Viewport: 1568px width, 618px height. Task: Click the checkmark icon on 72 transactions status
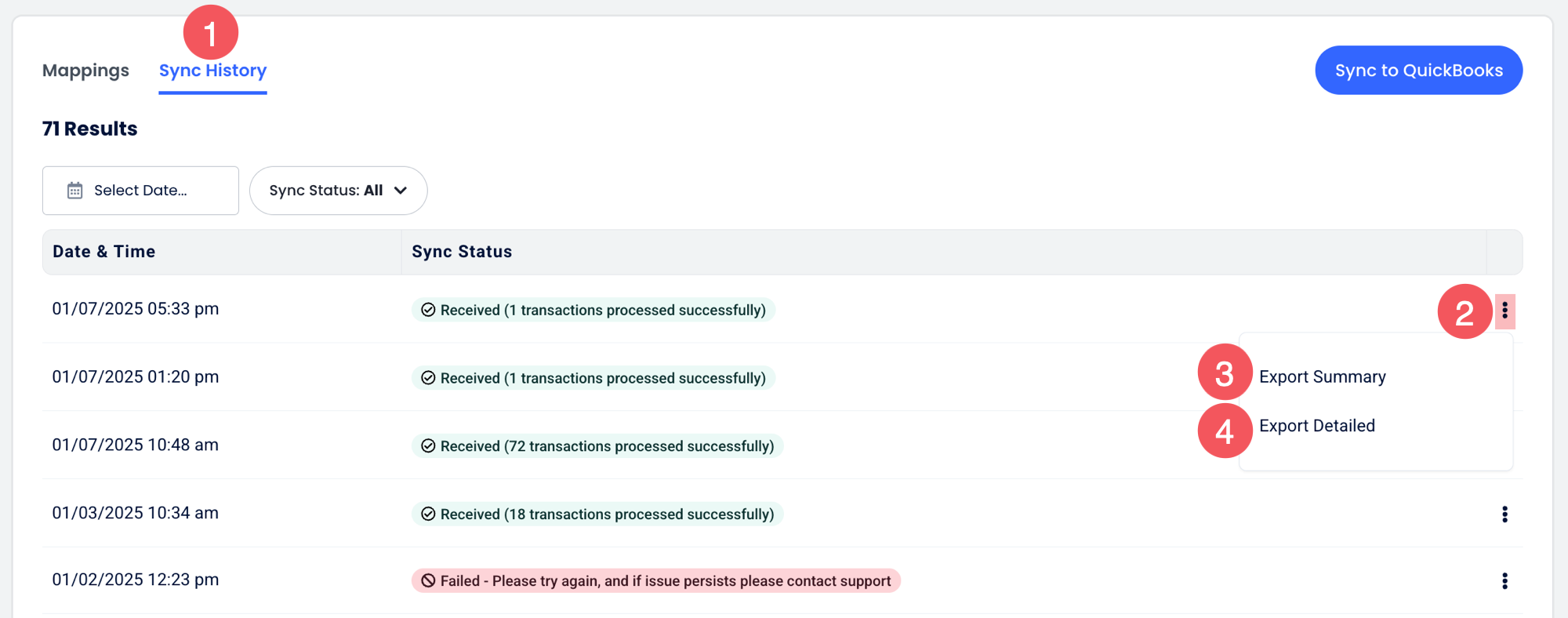(x=428, y=446)
